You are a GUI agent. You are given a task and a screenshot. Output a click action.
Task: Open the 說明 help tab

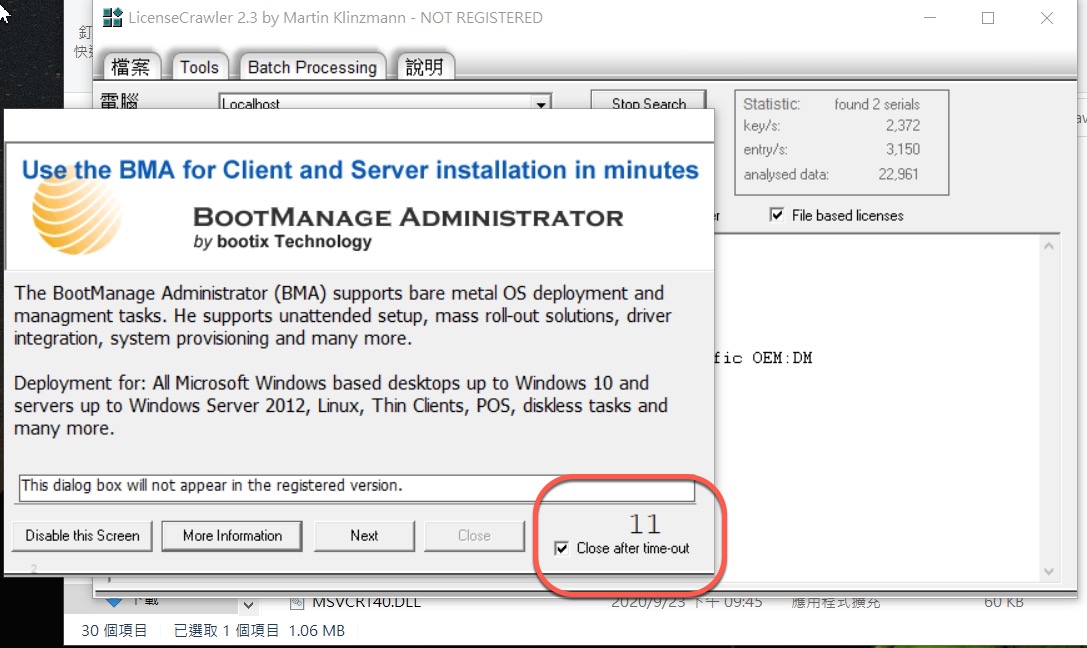(x=424, y=67)
